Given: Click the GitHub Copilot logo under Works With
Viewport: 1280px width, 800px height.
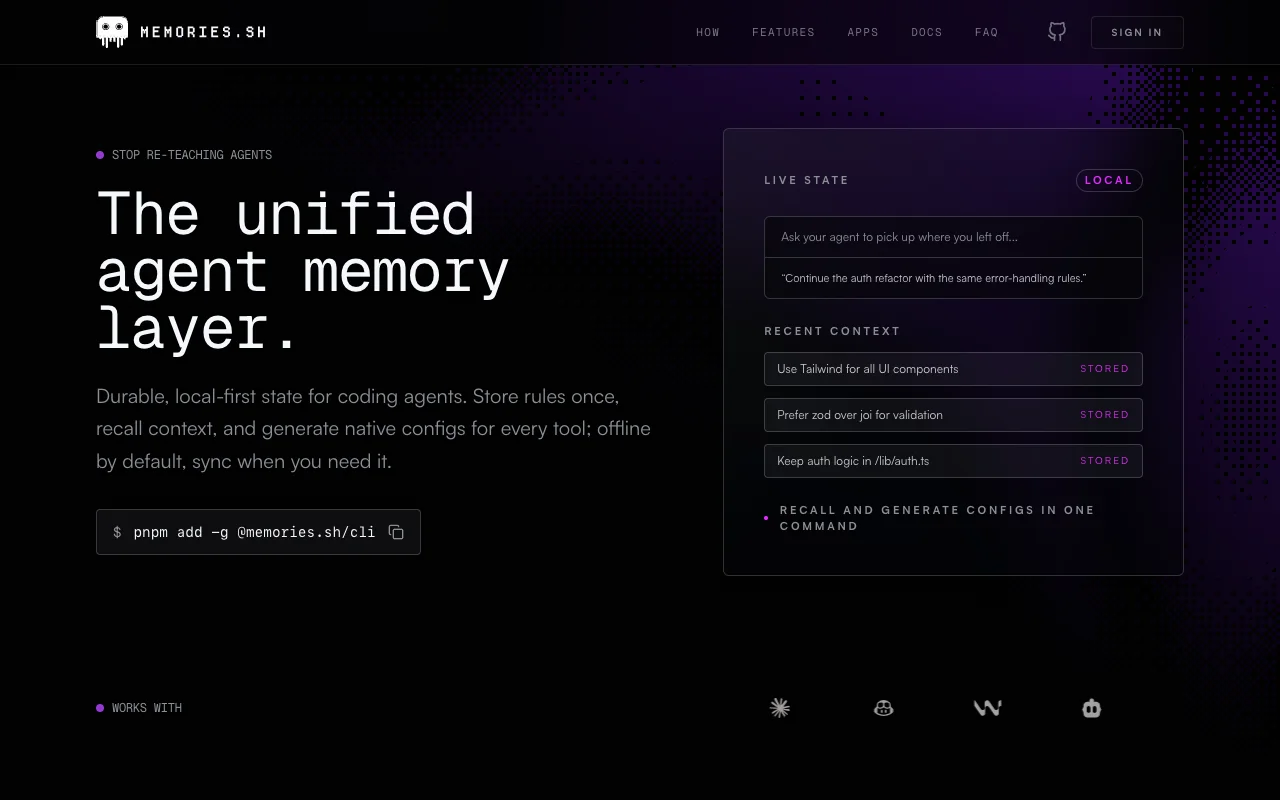Looking at the screenshot, I should [883, 707].
